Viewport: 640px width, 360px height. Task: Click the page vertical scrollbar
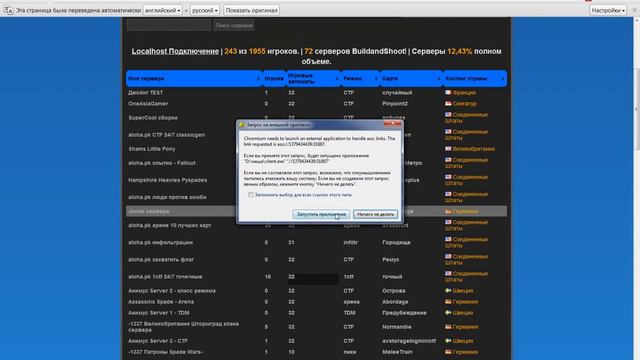click(636, 109)
